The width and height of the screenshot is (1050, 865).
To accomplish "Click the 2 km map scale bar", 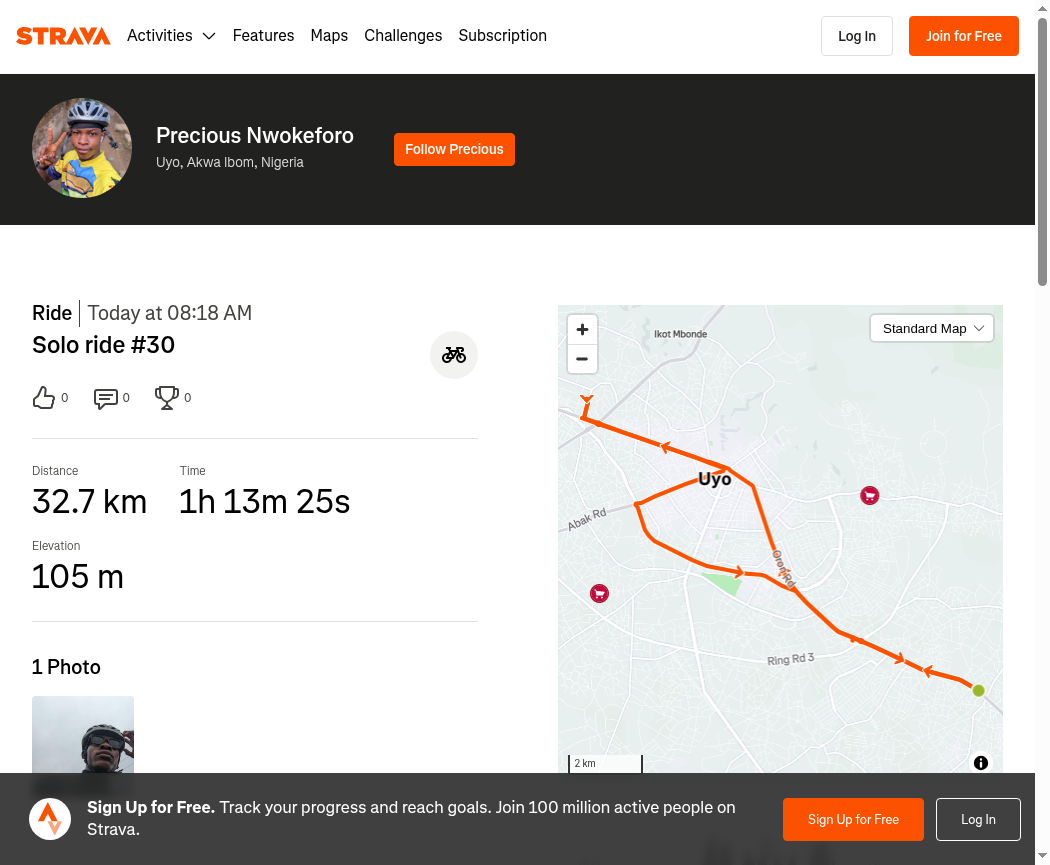I will coord(605,763).
